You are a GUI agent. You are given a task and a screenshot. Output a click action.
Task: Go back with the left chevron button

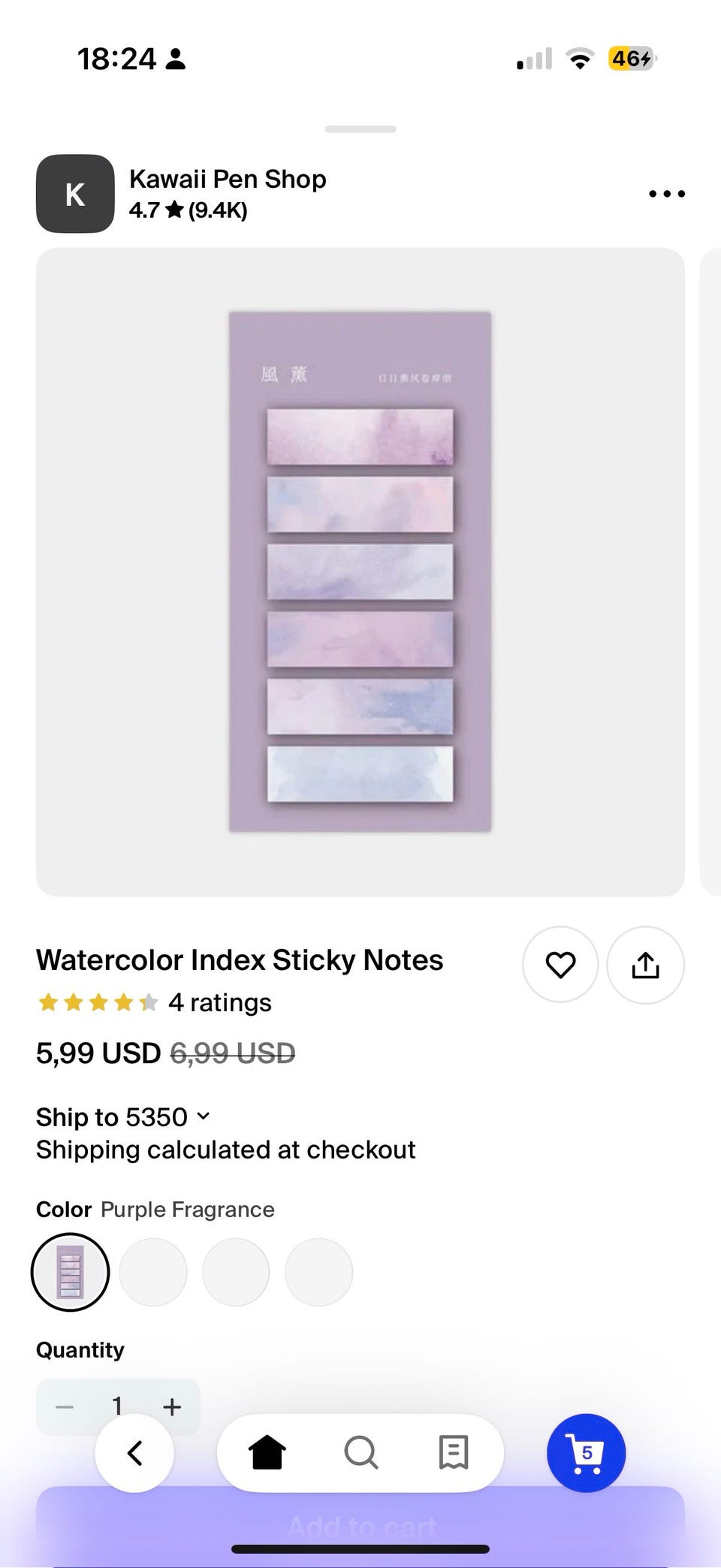point(134,1452)
